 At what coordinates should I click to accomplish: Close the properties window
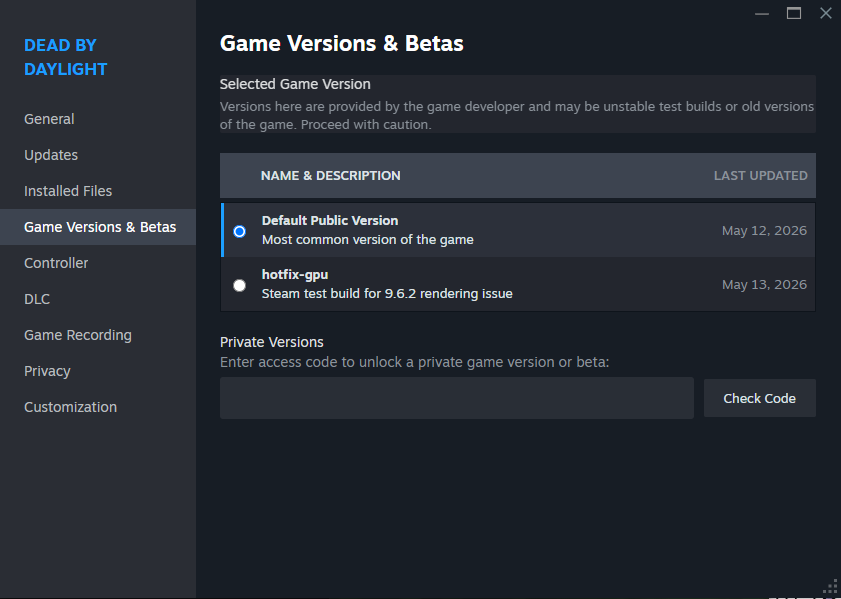pos(826,13)
